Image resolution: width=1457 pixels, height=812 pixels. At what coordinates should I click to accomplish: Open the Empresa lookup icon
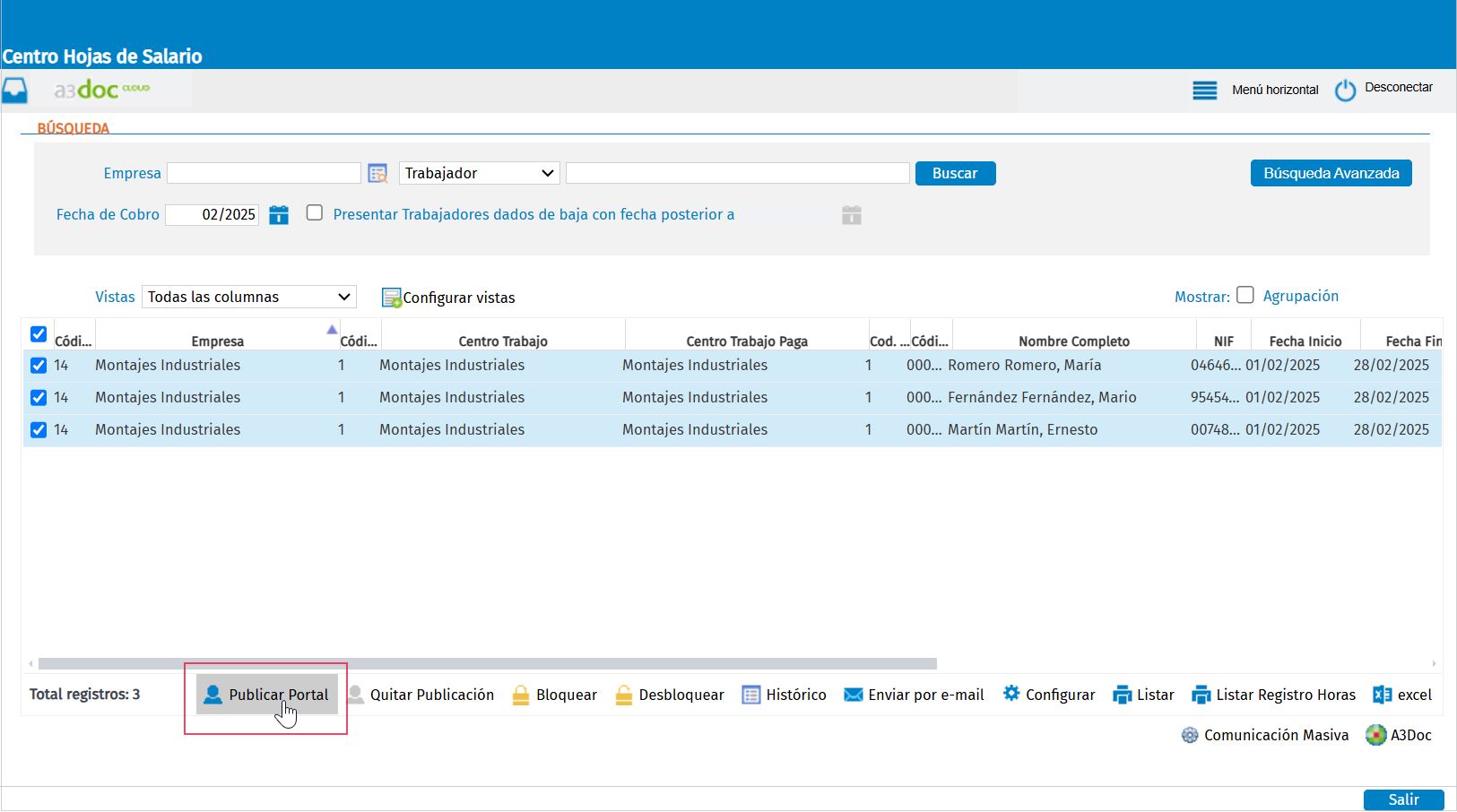377,173
